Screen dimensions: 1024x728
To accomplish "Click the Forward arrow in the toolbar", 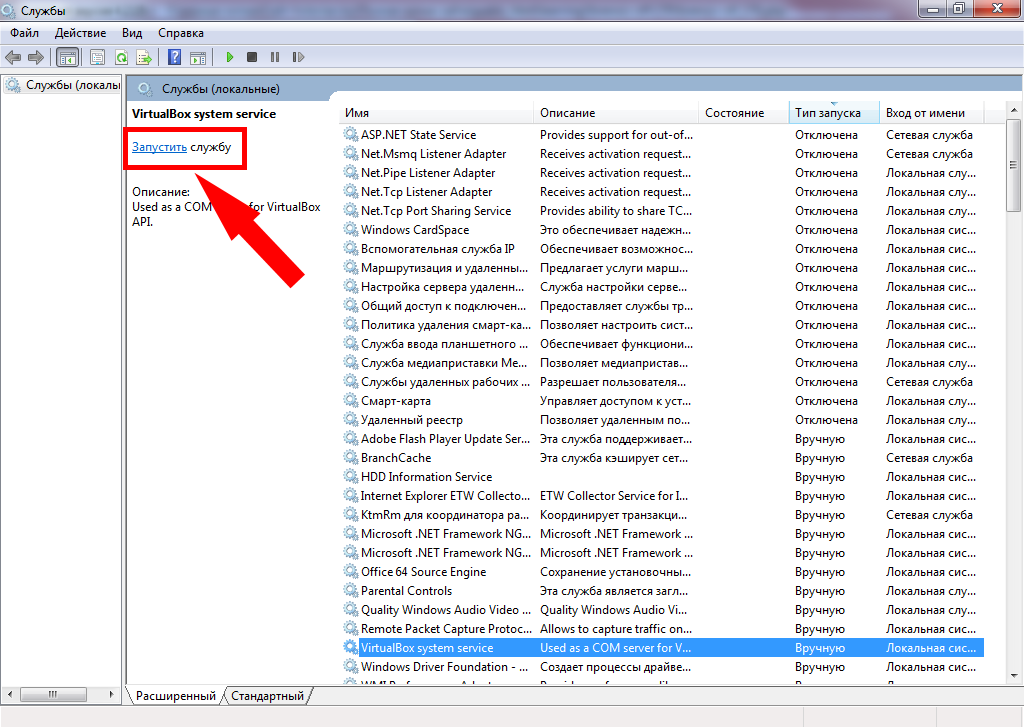I will [x=36, y=58].
